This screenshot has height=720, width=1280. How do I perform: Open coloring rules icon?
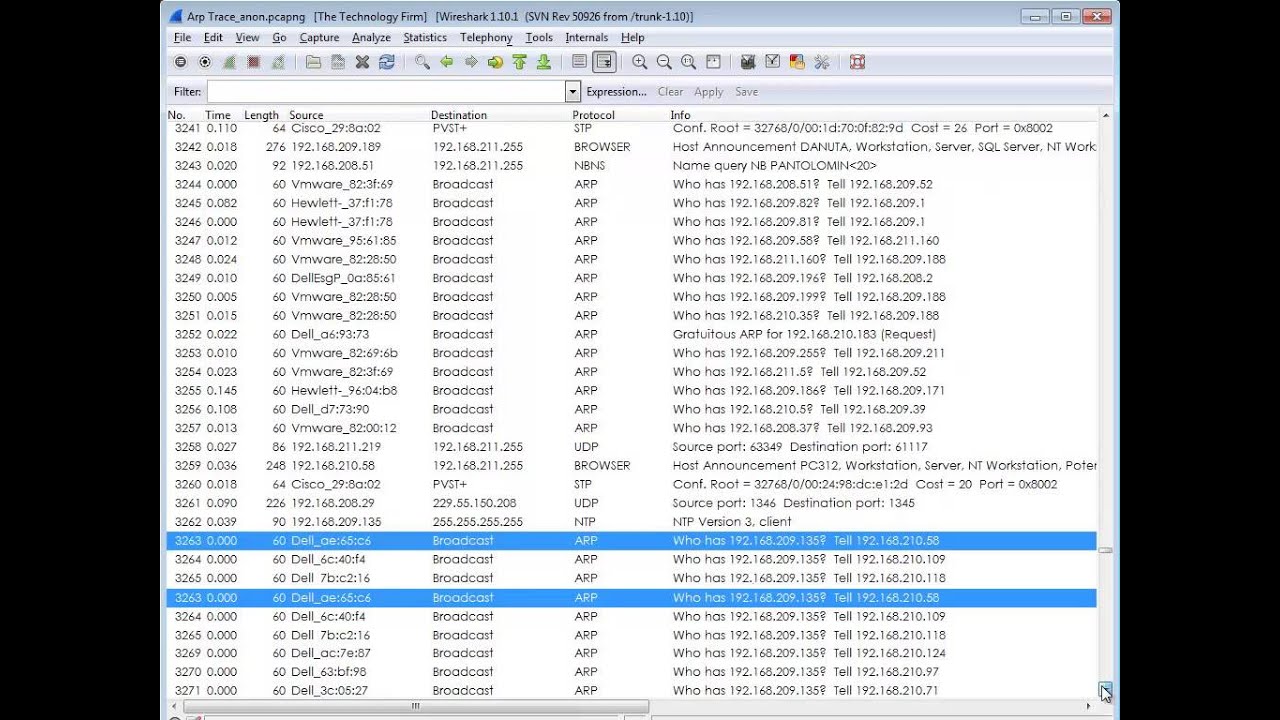point(797,62)
